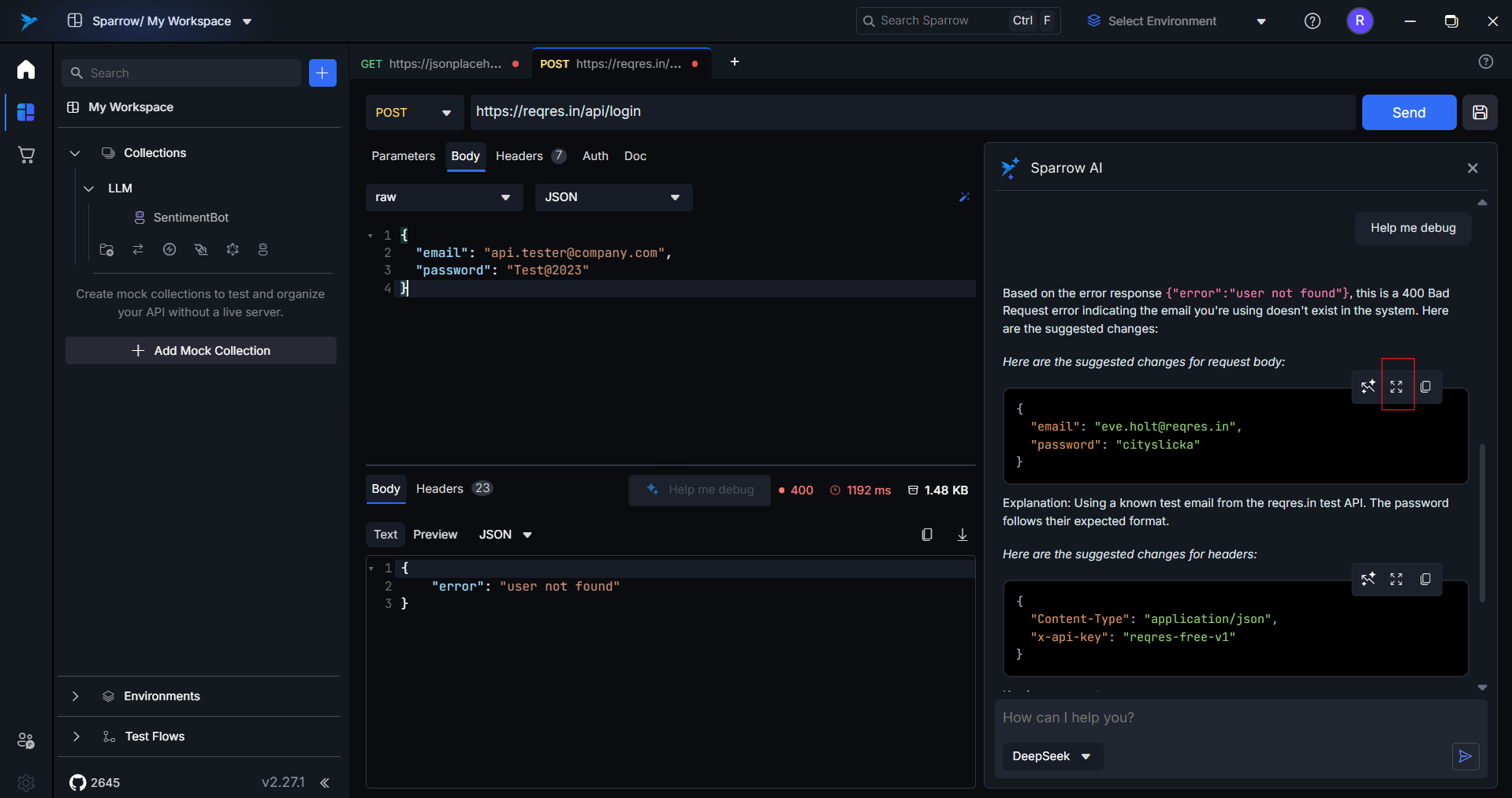Add a REST request via arrows icon
The width and height of the screenshot is (1512, 798).
[138, 249]
